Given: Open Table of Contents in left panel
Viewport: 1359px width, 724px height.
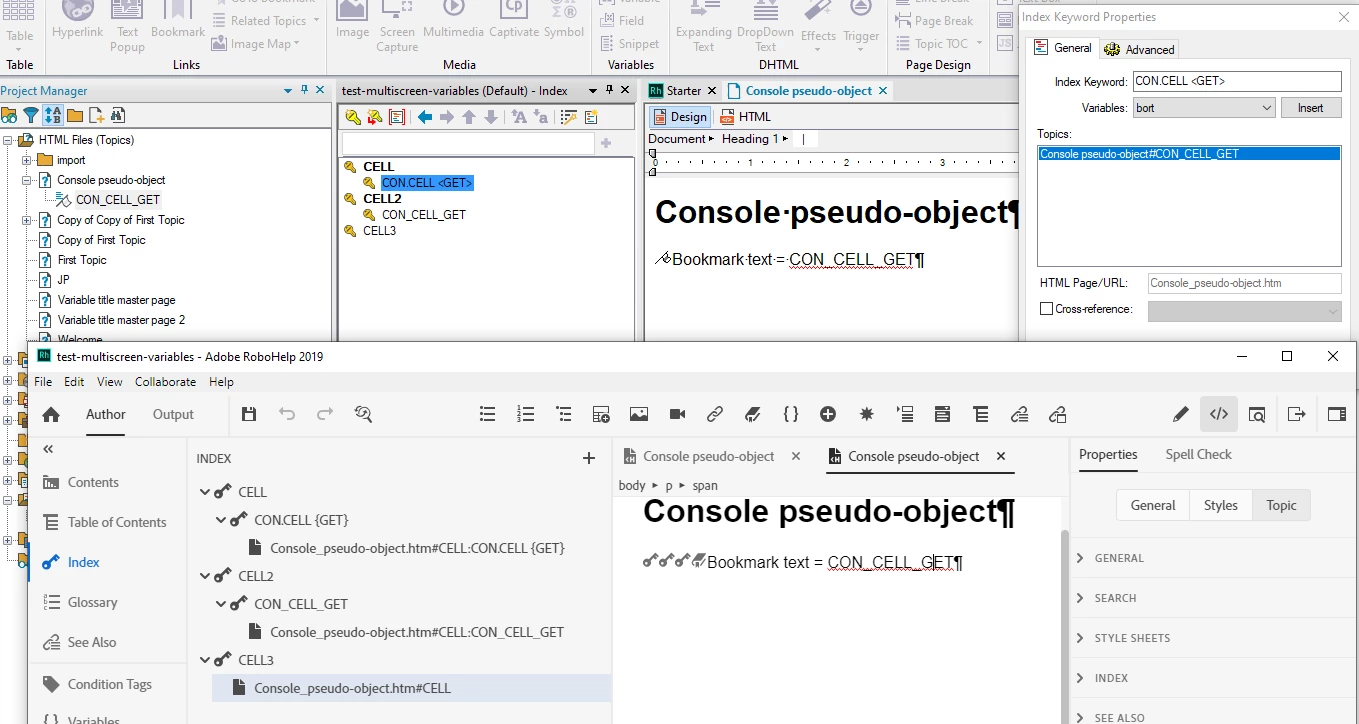Looking at the screenshot, I should [x=117, y=522].
